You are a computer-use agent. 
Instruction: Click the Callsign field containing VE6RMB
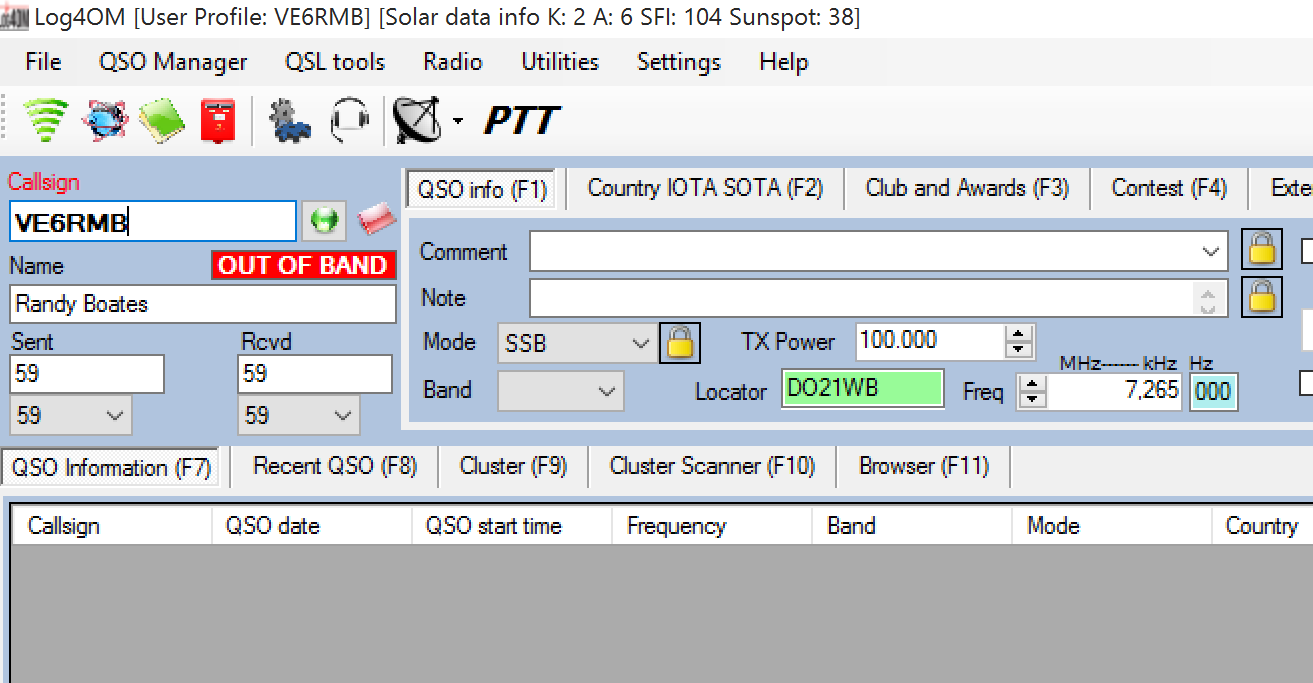coord(153,222)
